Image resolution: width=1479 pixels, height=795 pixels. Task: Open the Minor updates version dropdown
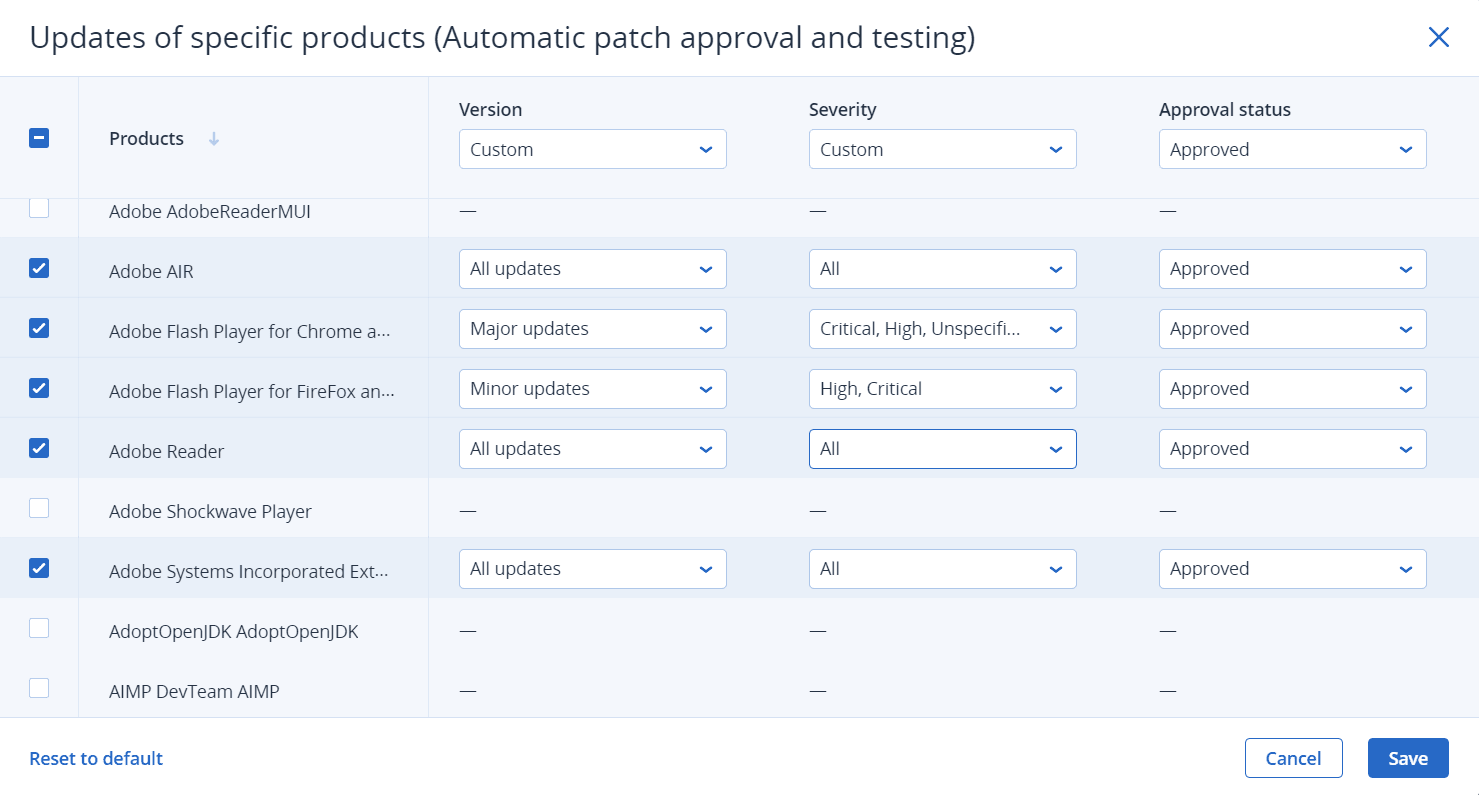pyautogui.click(x=592, y=389)
